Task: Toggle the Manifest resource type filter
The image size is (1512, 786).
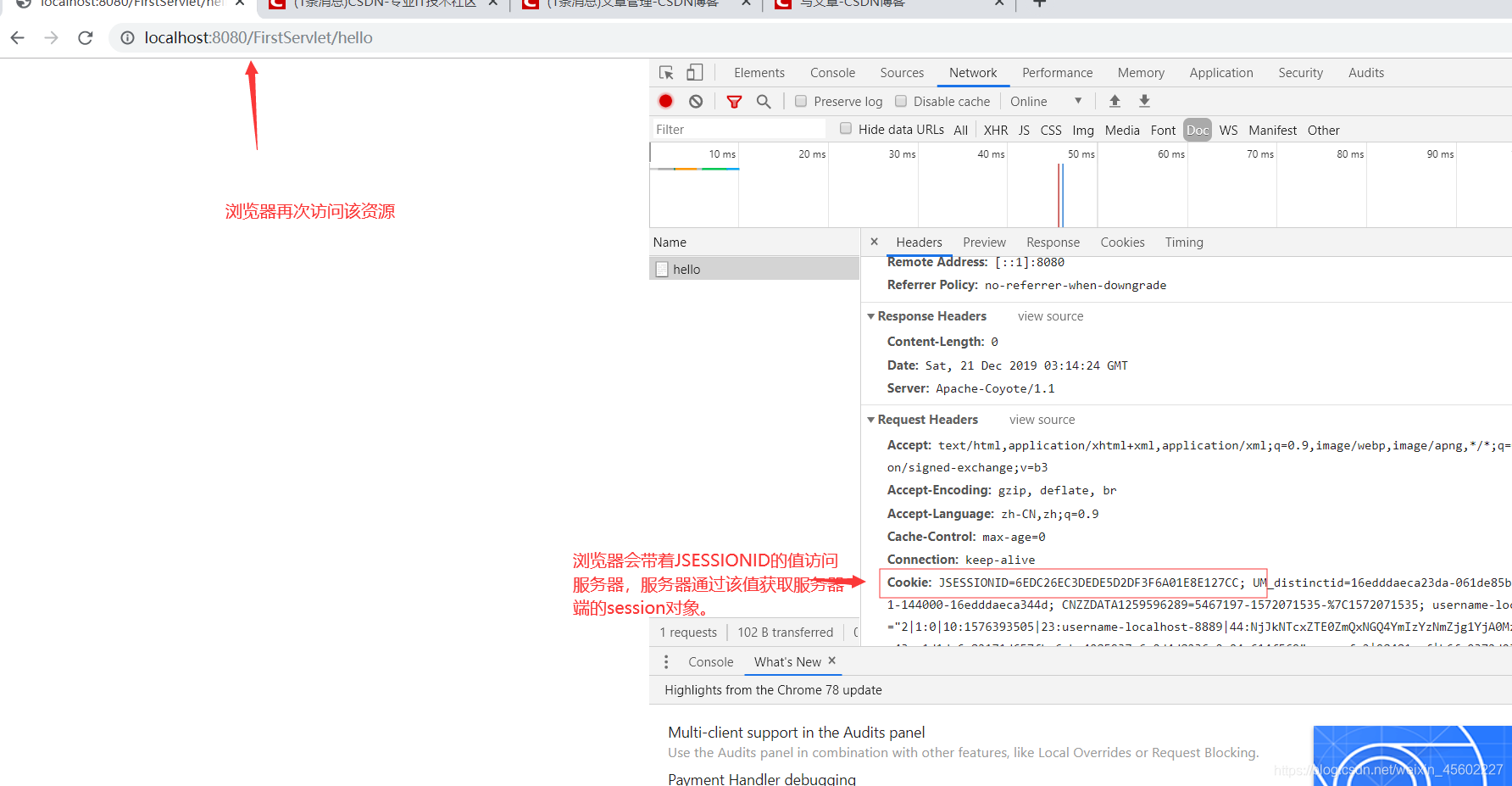Action: click(x=1272, y=130)
